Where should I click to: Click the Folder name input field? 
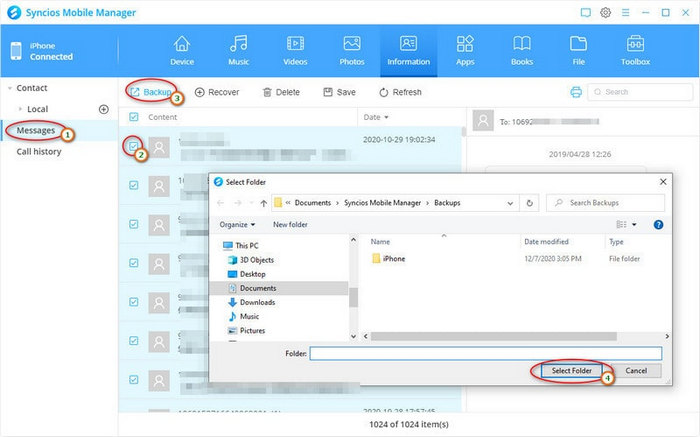pyautogui.click(x=486, y=354)
